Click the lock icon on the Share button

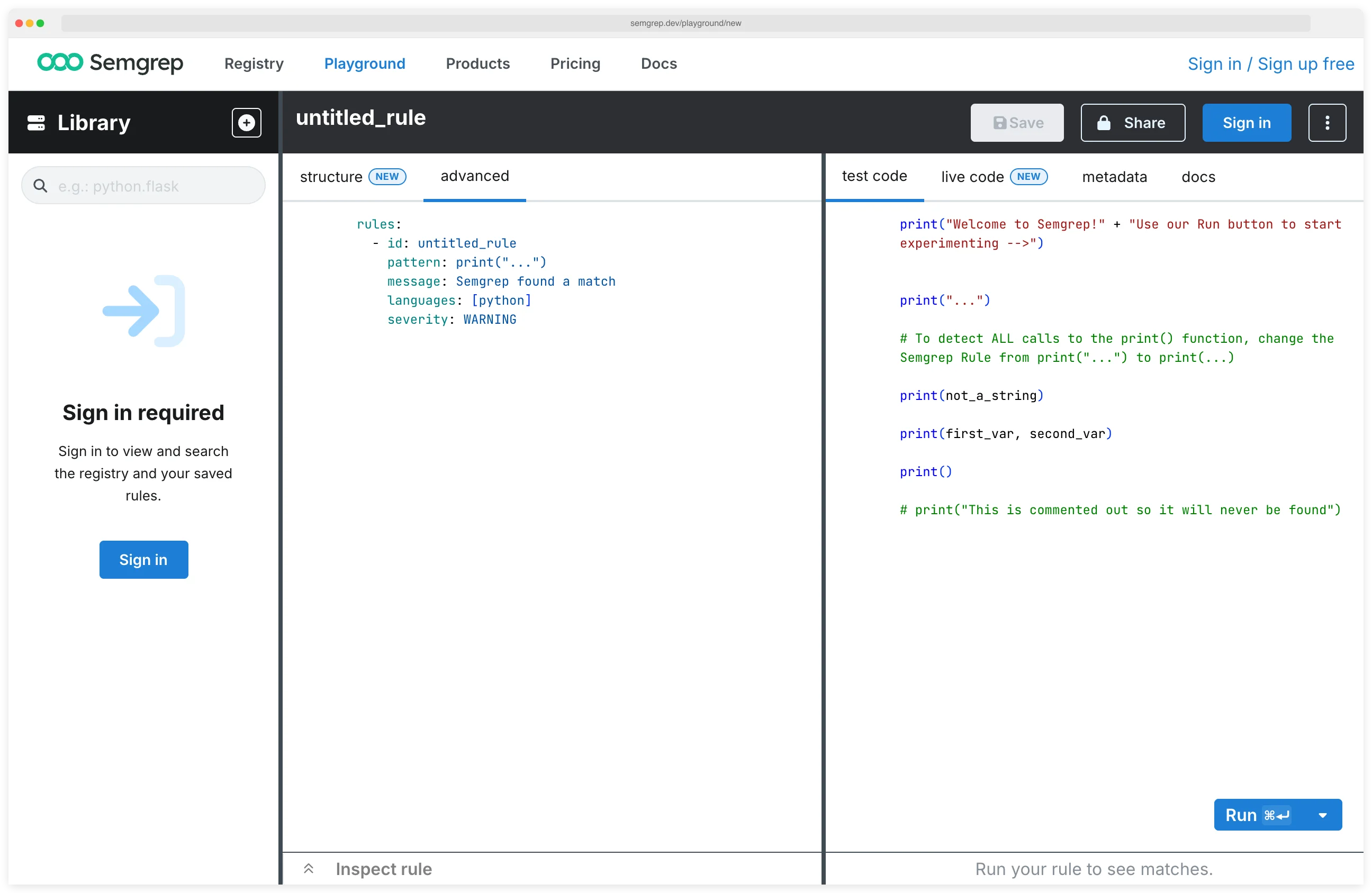pyautogui.click(x=1104, y=122)
